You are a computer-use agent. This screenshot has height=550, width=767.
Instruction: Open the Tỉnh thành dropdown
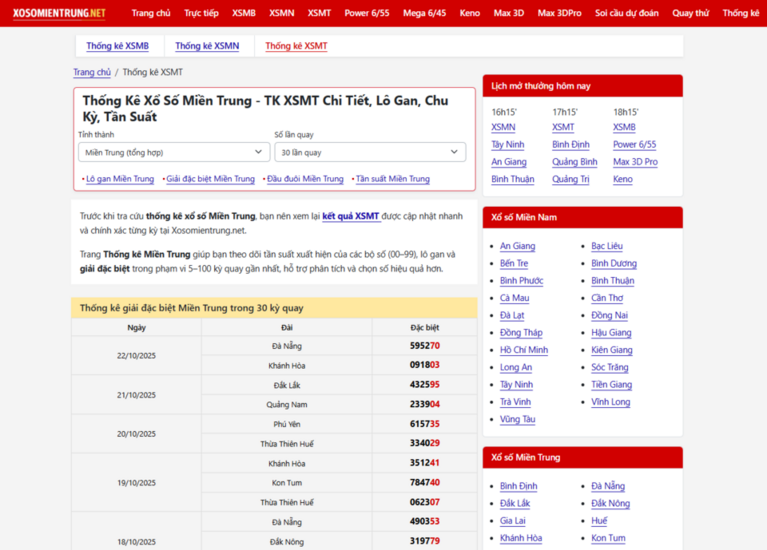click(174, 152)
